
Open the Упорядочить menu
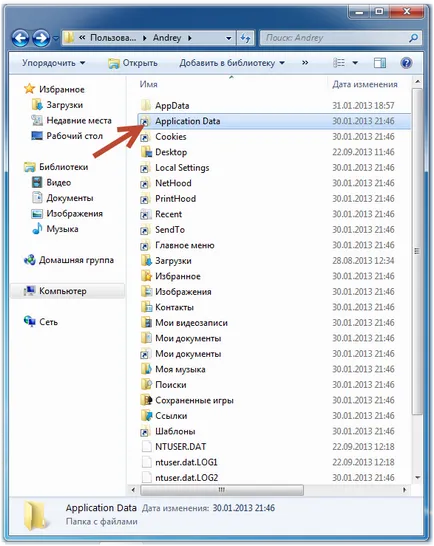53,63
